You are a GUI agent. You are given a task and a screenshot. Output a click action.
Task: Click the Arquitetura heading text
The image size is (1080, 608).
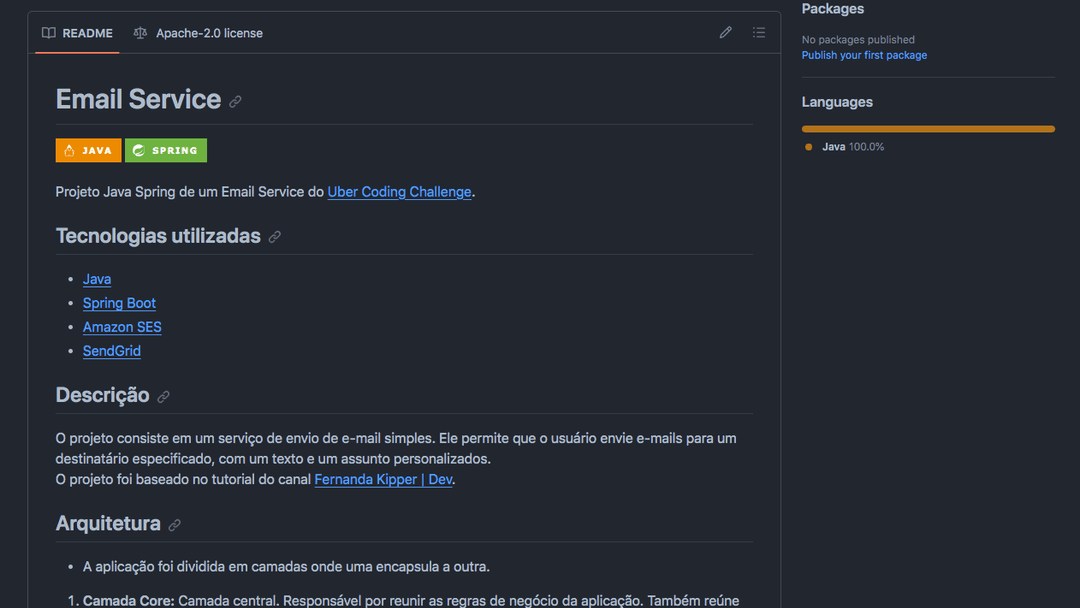pyautogui.click(x=107, y=523)
